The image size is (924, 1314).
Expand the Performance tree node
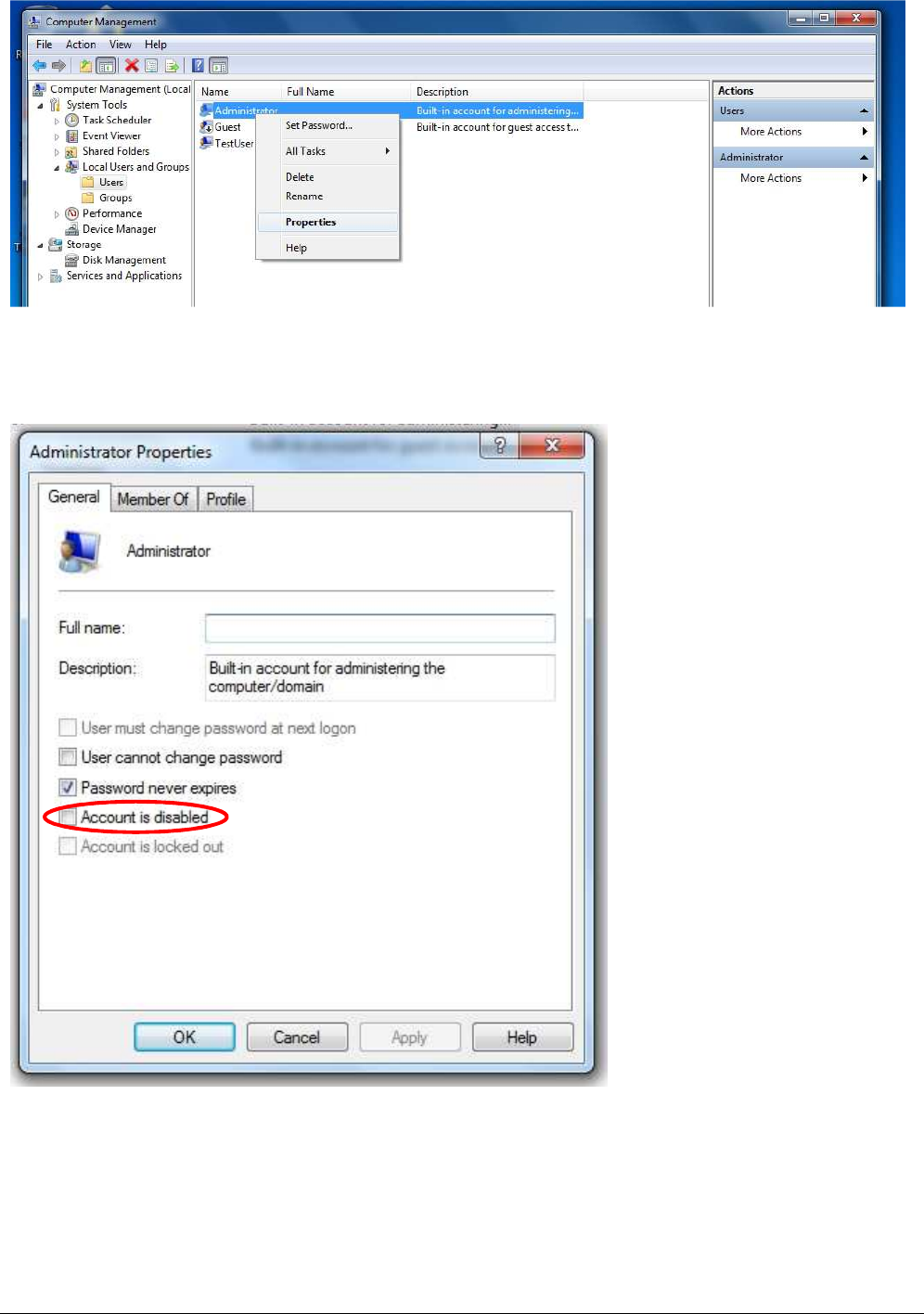pos(57,214)
